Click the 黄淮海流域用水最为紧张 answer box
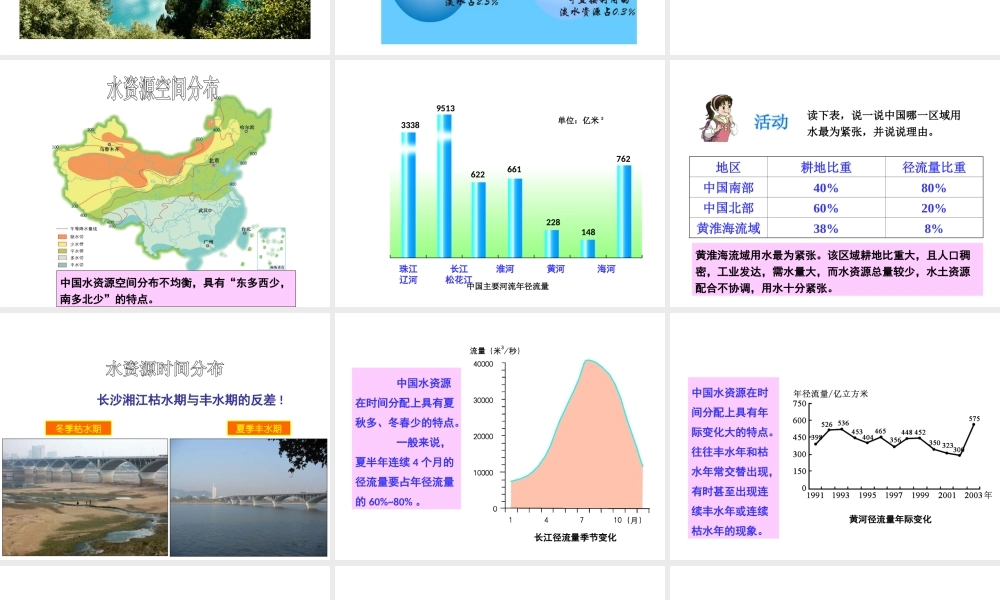 point(836,270)
